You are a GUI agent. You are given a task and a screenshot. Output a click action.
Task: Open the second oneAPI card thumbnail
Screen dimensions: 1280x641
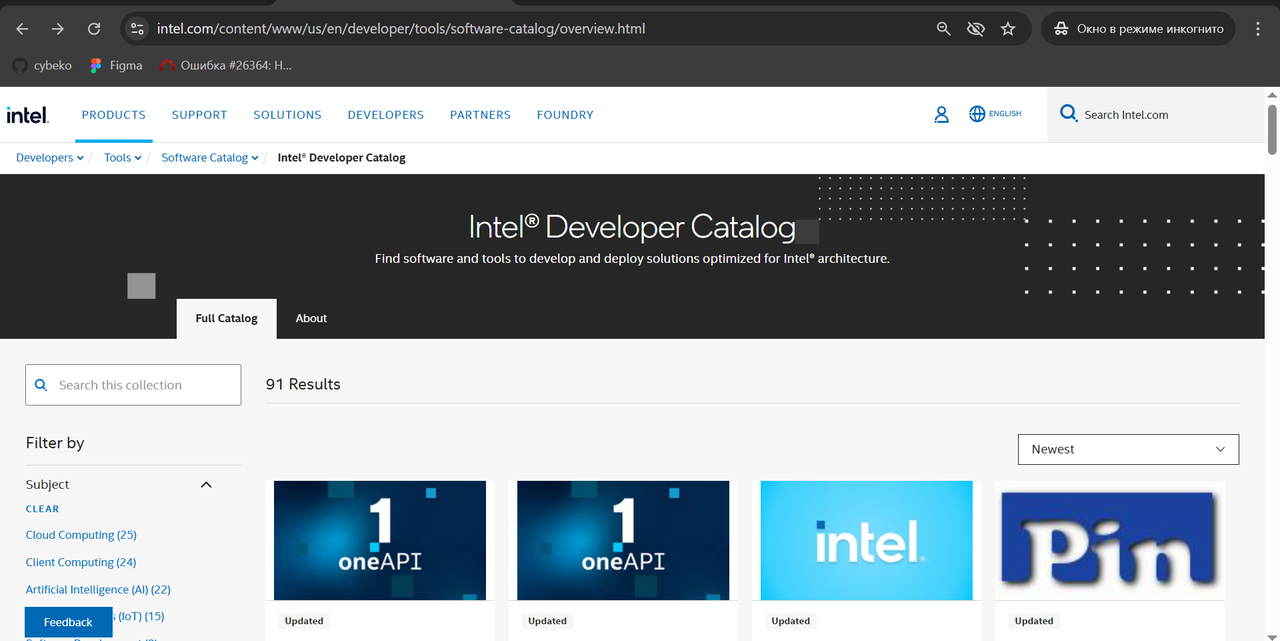point(623,541)
